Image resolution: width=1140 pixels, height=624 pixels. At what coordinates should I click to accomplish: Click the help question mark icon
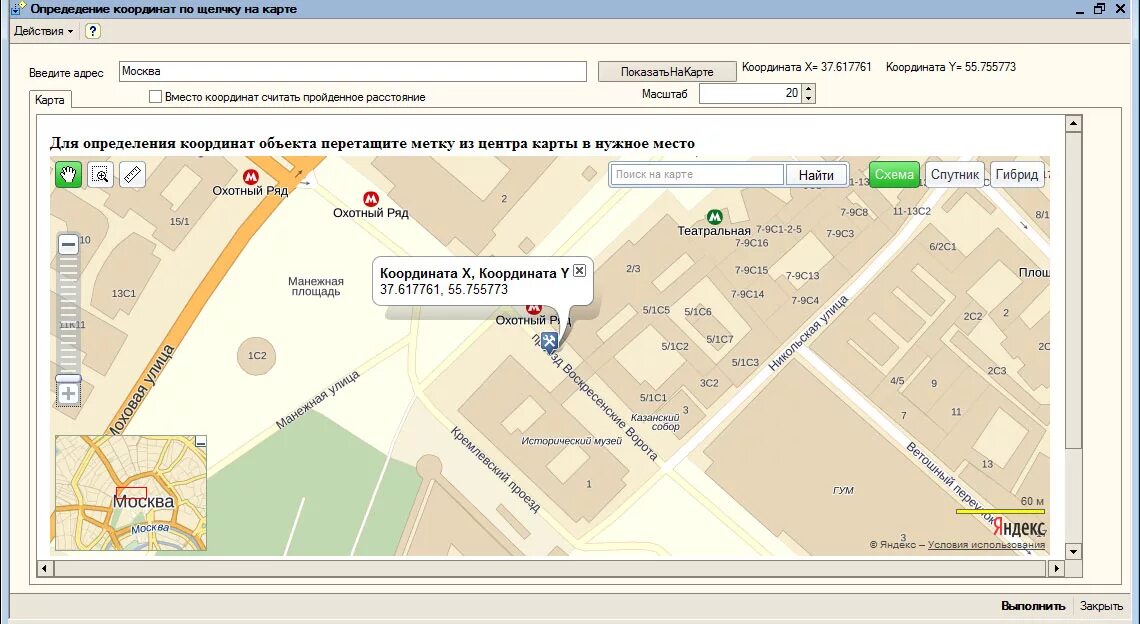click(92, 31)
